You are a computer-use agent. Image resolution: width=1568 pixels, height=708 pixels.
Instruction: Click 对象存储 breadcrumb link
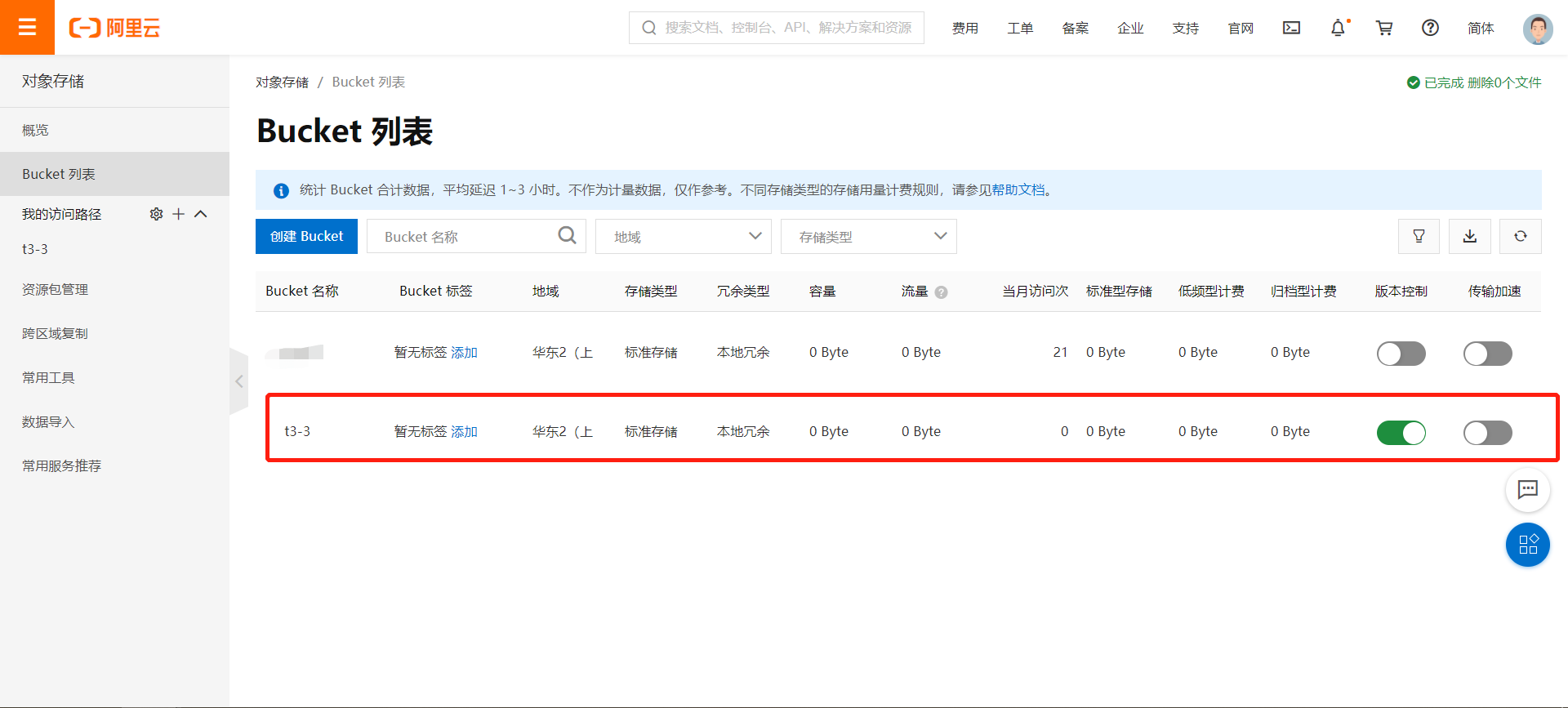pos(282,82)
